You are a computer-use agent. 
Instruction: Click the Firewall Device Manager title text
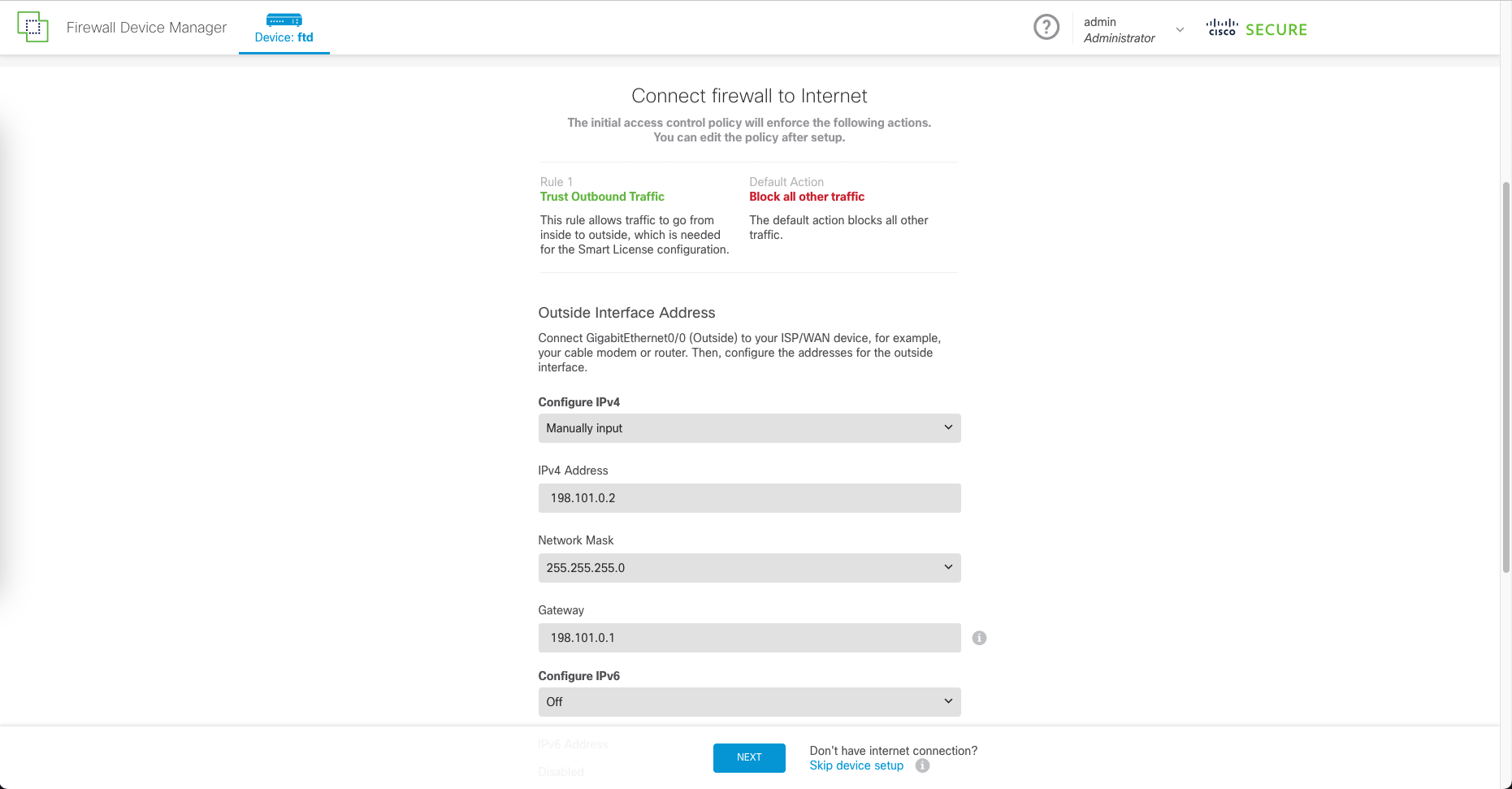coord(146,28)
